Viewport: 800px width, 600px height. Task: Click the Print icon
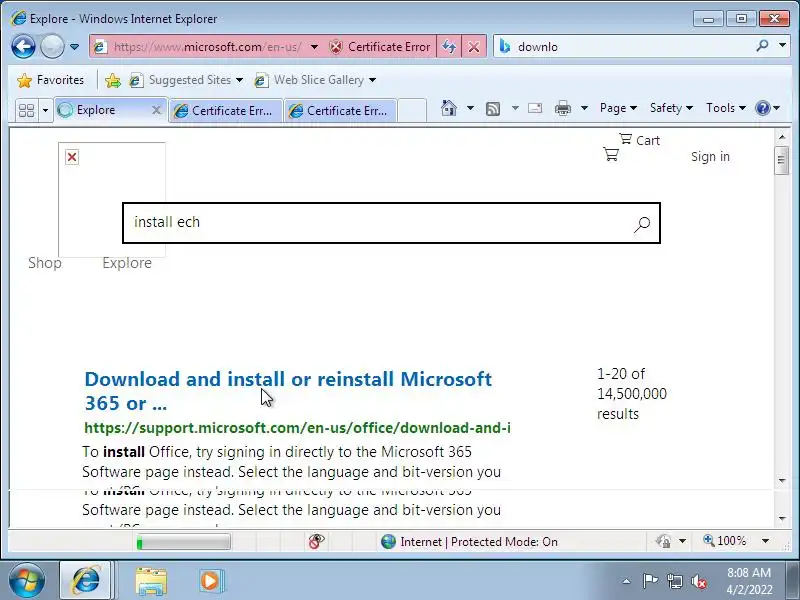point(563,108)
